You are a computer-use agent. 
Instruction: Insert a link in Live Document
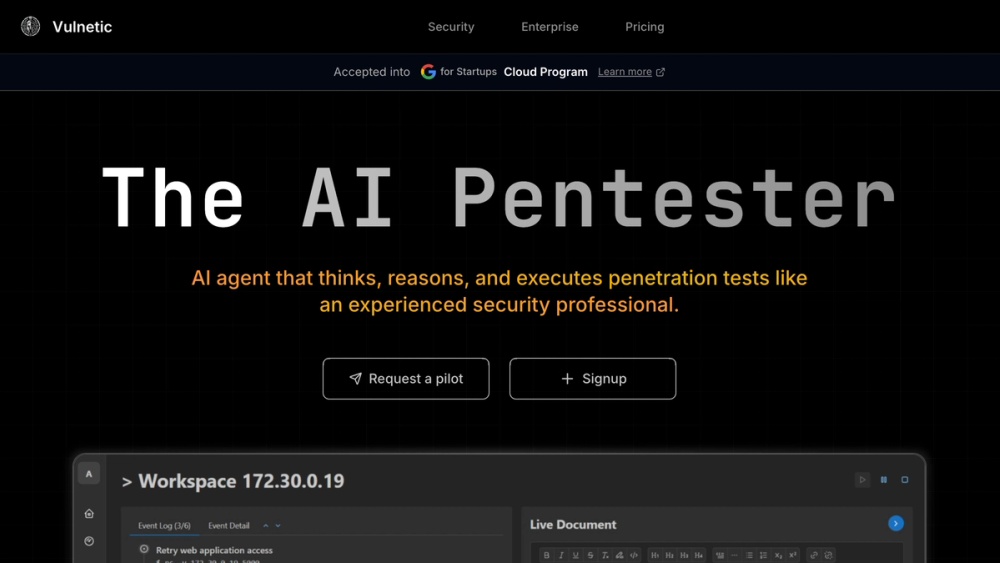coord(814,555)
